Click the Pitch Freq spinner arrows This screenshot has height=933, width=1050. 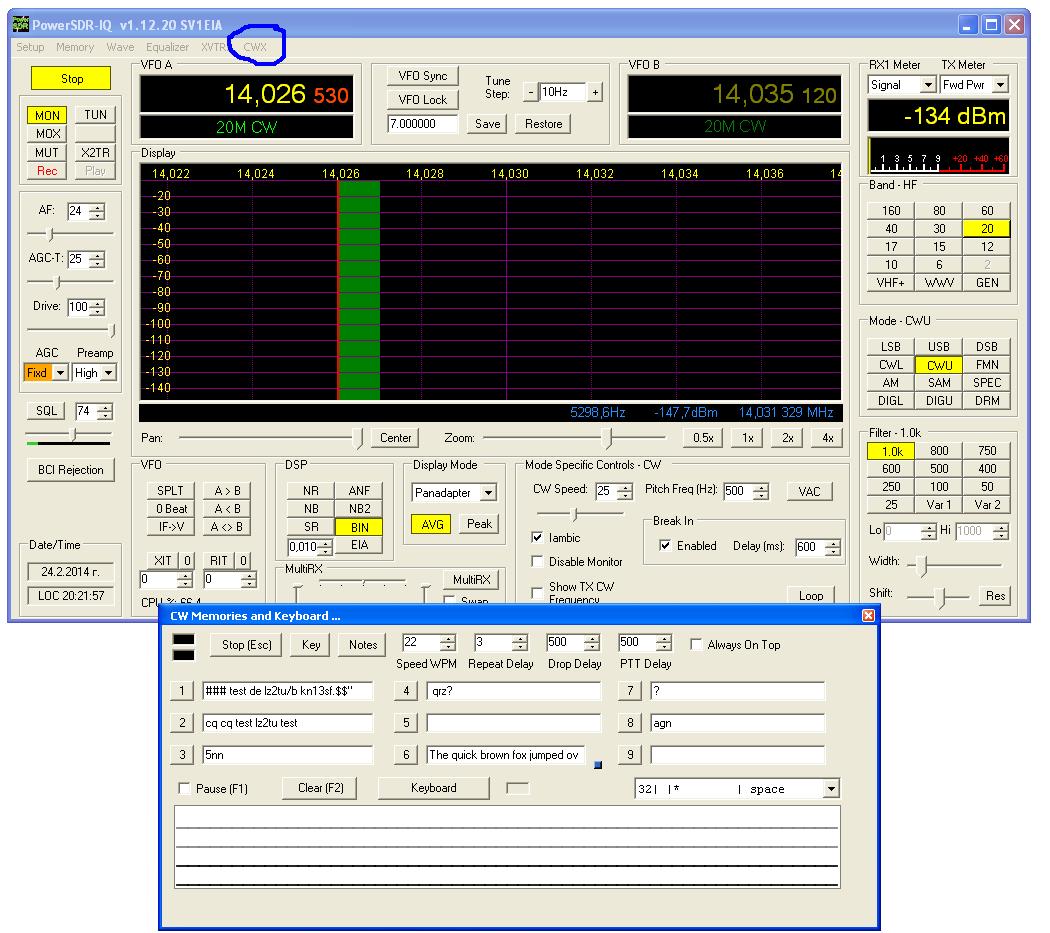(x=761, y=491)
